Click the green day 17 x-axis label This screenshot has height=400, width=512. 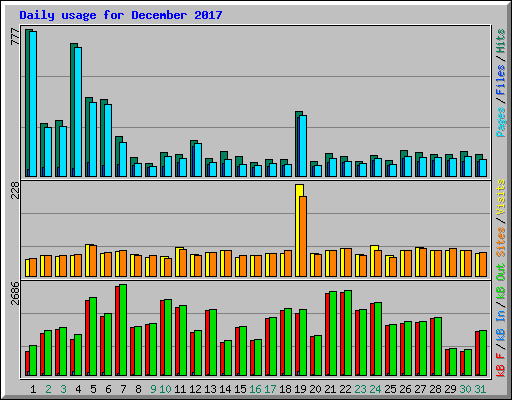pyautogui.click(x=270, y=389)
